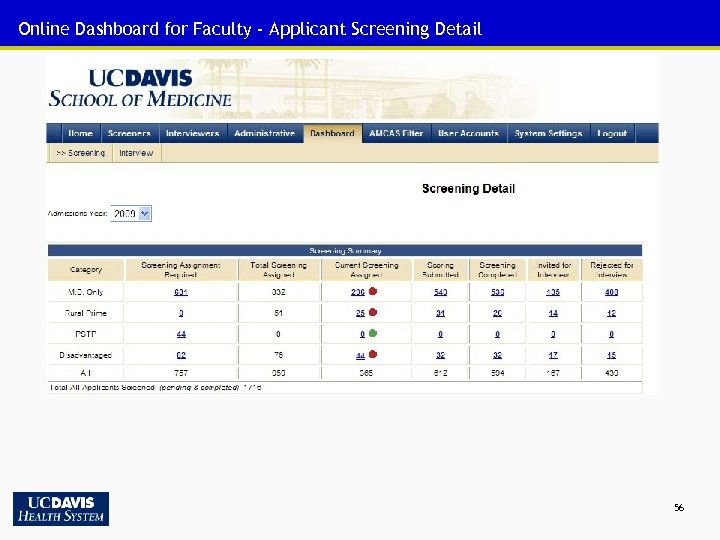Click the M.D. Only category cell
The width and height of the screenshot is (720, 540).
86,292
